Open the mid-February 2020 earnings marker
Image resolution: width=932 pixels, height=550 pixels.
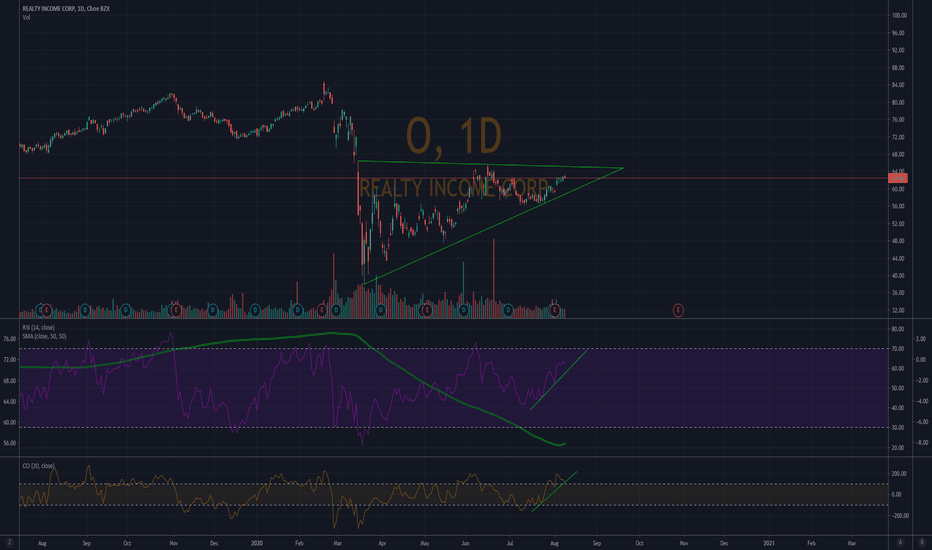[322, 310]
